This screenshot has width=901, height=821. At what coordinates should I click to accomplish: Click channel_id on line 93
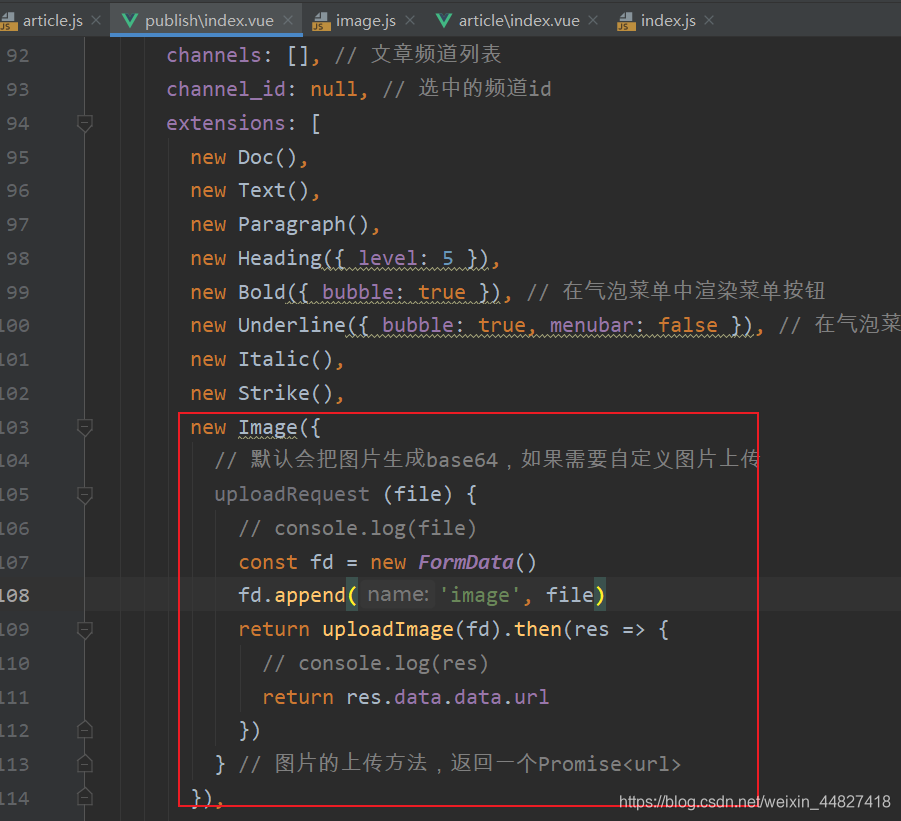click(x=226, y=89)
